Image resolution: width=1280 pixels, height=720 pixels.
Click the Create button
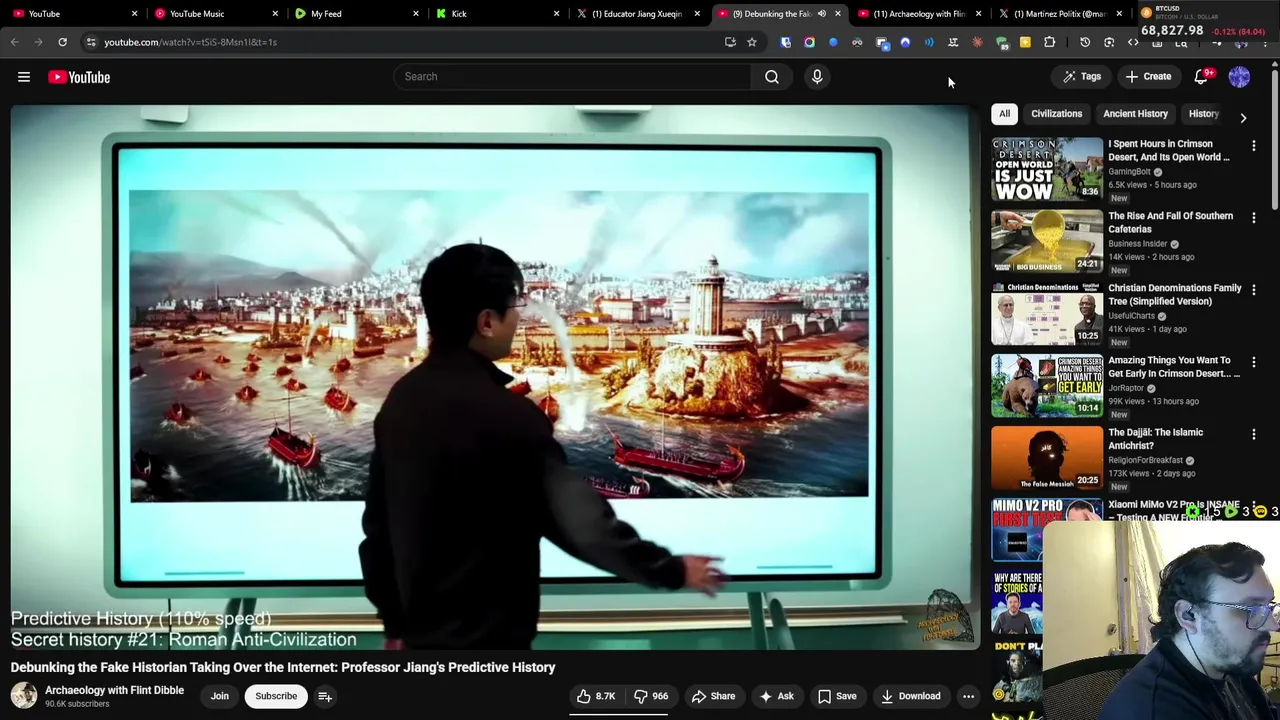coord(1147,77)
